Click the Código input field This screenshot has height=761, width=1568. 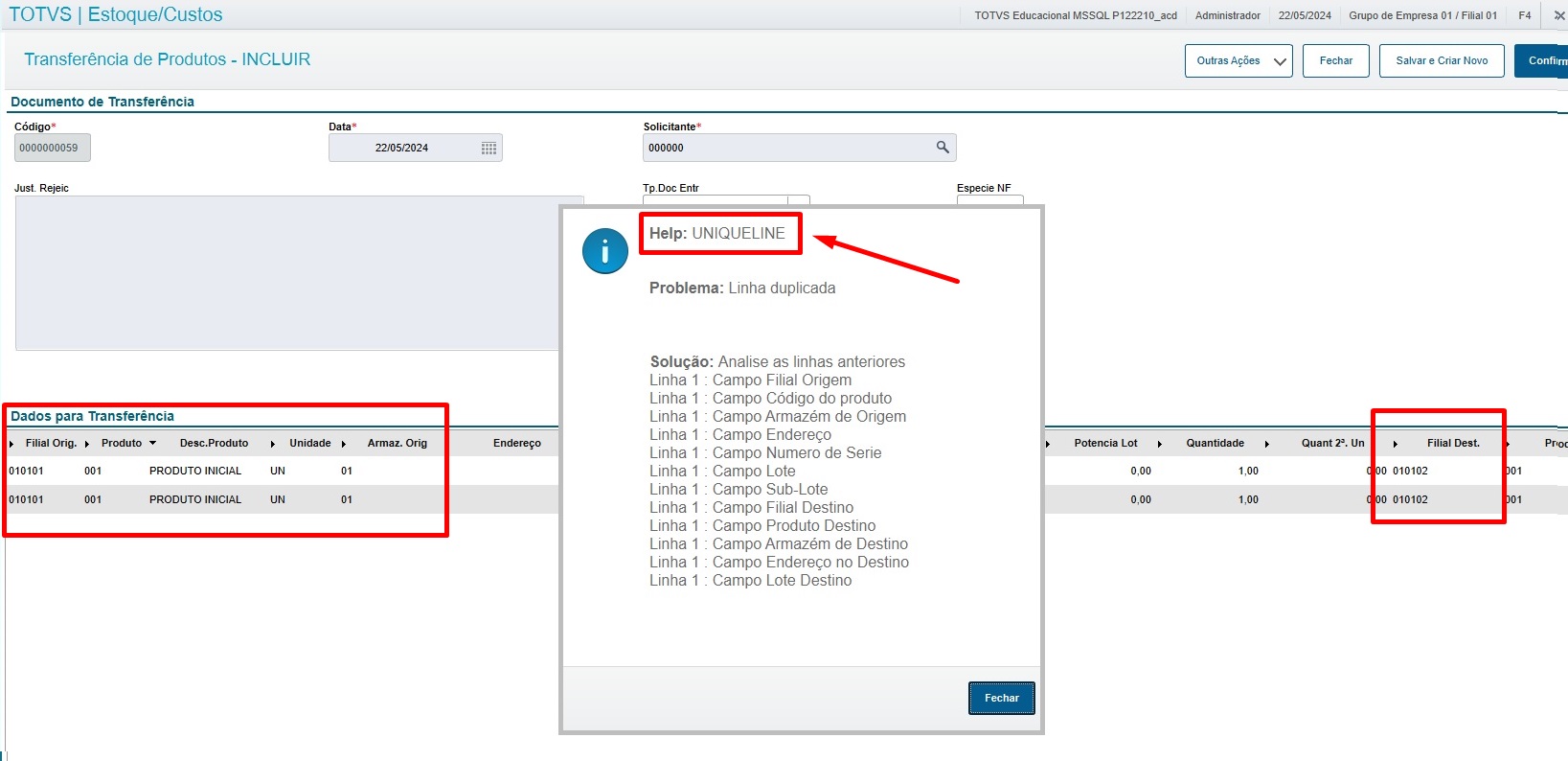(x=53, y=148)
